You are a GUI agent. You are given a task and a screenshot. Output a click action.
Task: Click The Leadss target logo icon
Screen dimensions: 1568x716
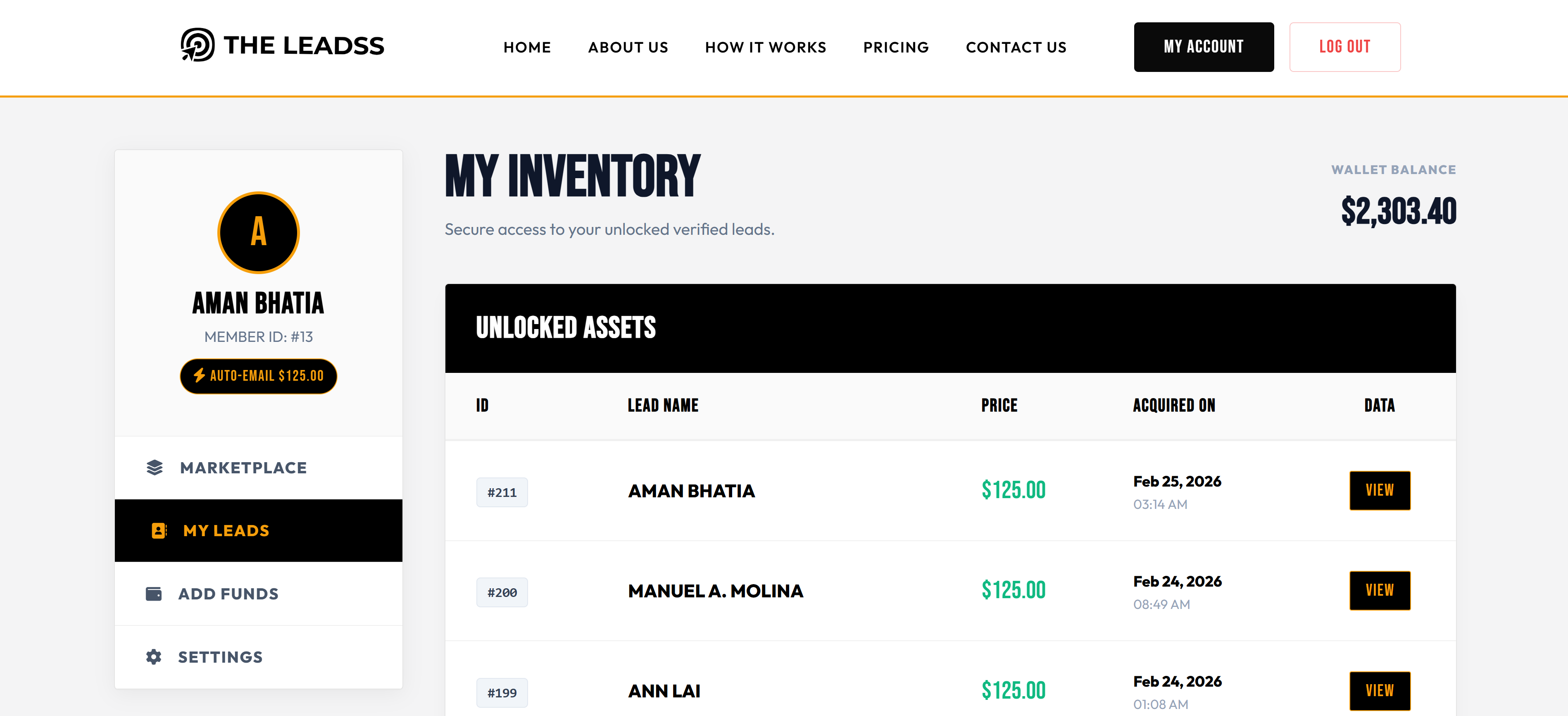tap(197, 45)
